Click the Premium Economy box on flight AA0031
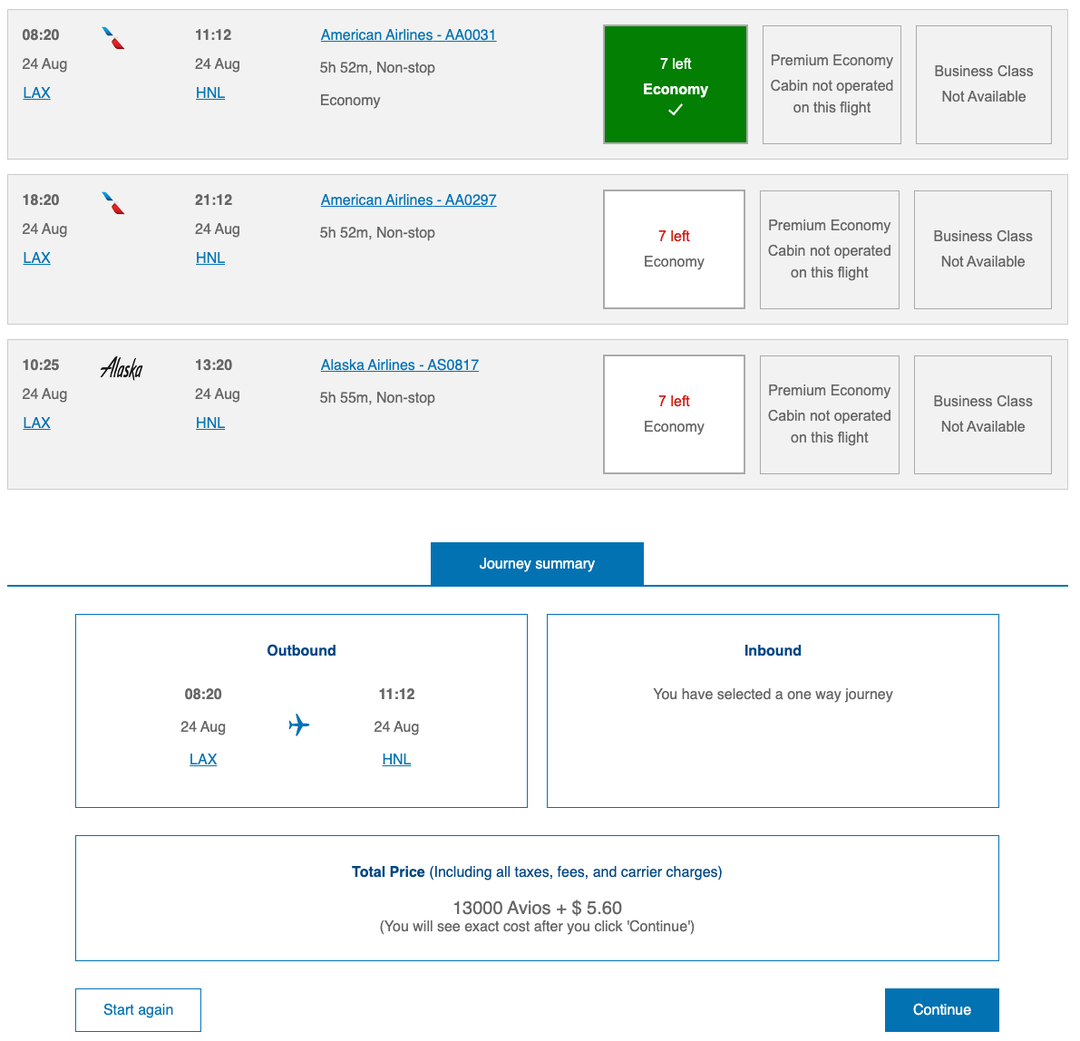Image resolution: width=1080 pixels, height=1041 pixels. tap(831, 84)
